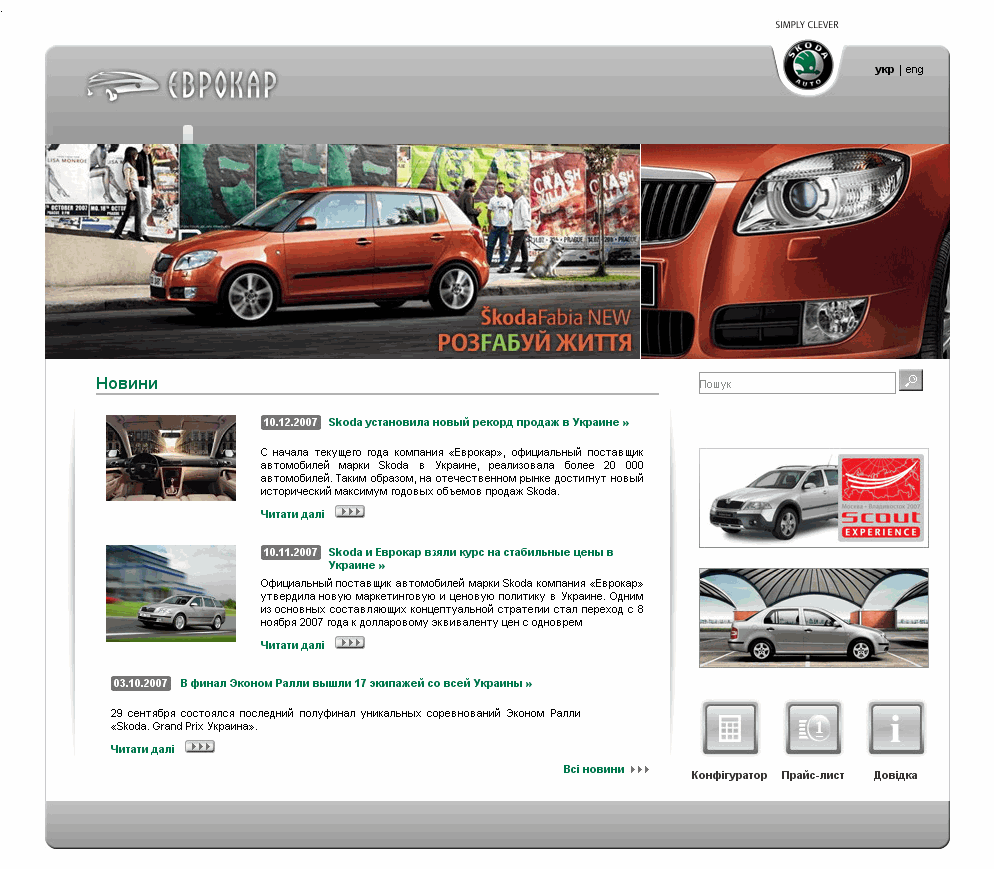Focus the Пошук search field
The height and width of the screenshot is (869, 994).
pos(797,383)
